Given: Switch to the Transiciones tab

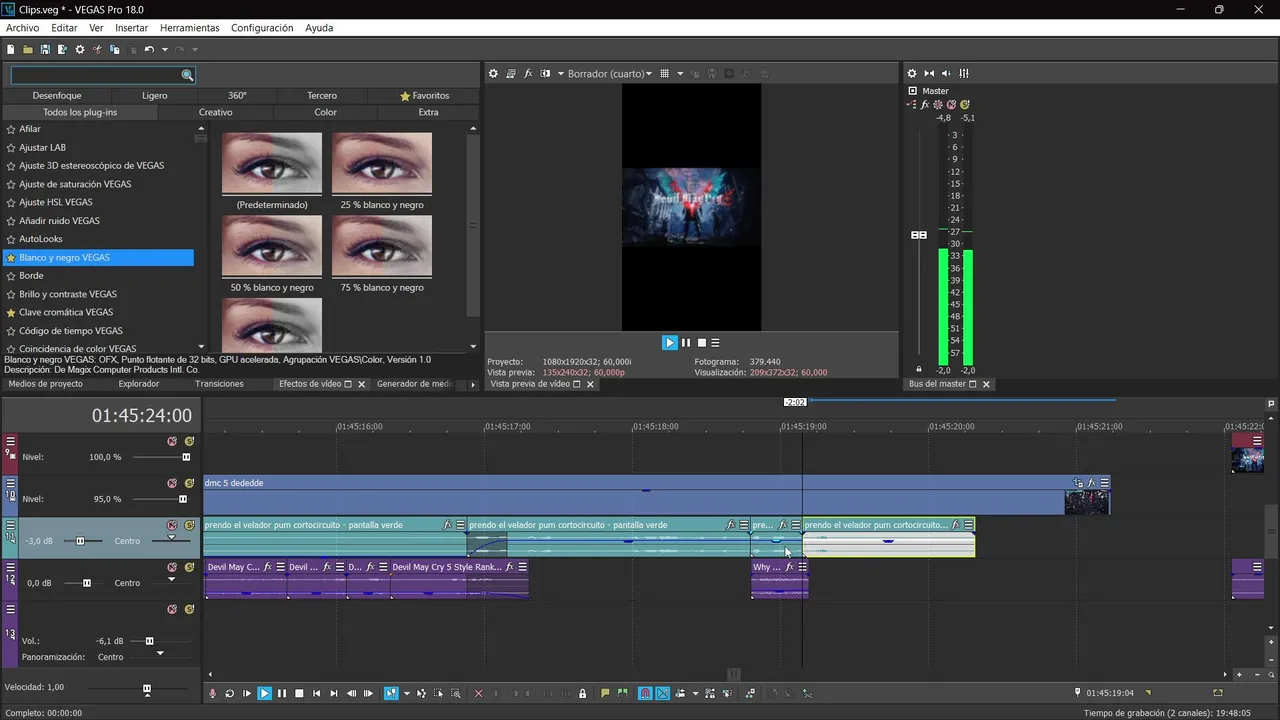Looking at the screenshot, I should (219, 384).
